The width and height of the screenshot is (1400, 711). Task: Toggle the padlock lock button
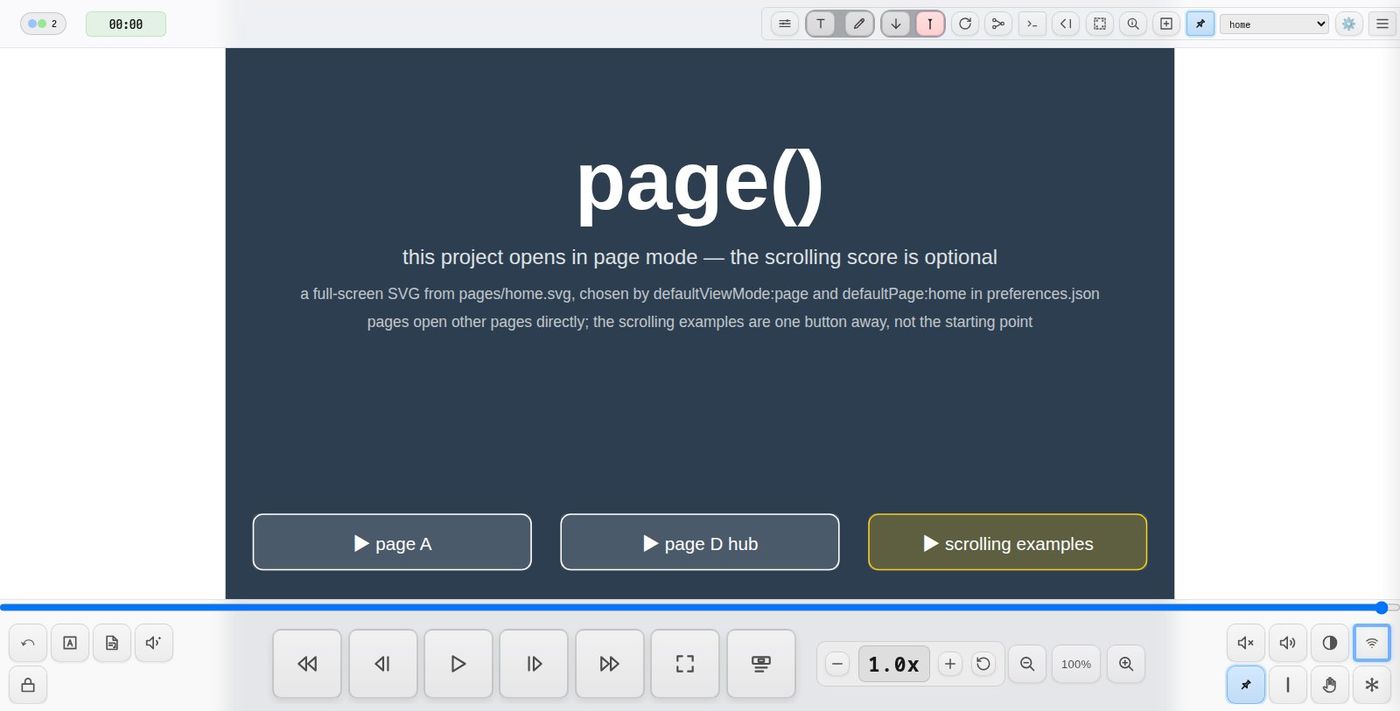click(28, 685)
